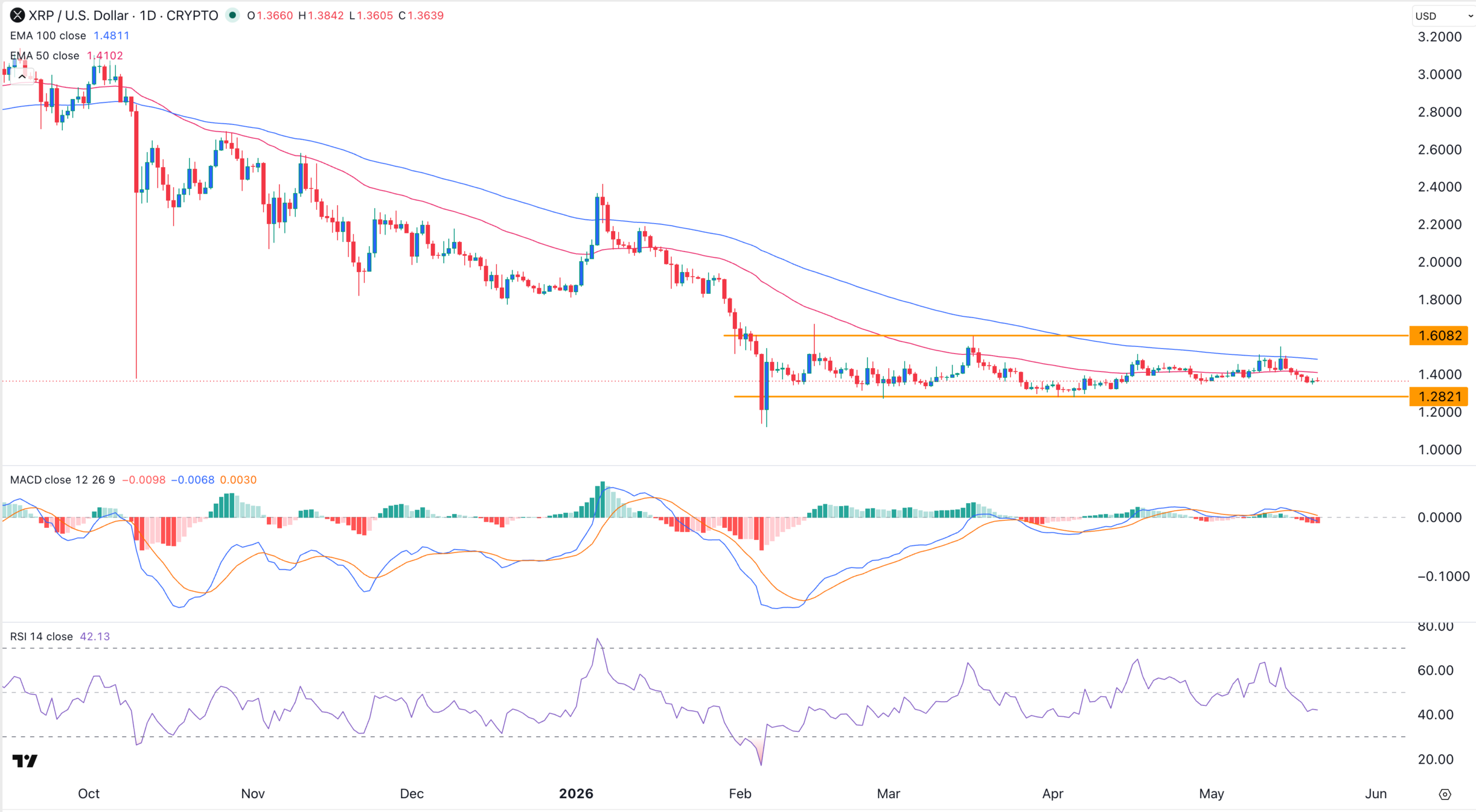This screenshot has height=812, width=1476.
Task: Click the MACD signal value 0.0030
Action: click(238, 480)
